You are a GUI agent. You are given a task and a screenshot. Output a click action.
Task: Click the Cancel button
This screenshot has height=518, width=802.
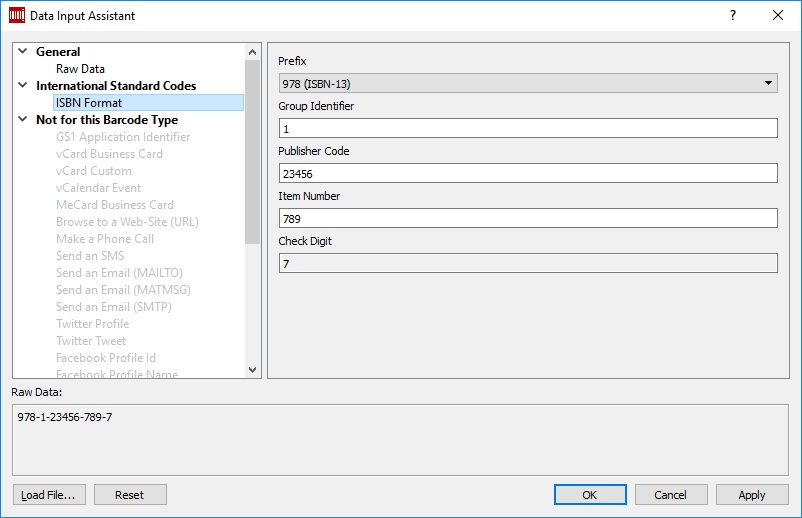[671, 495]
